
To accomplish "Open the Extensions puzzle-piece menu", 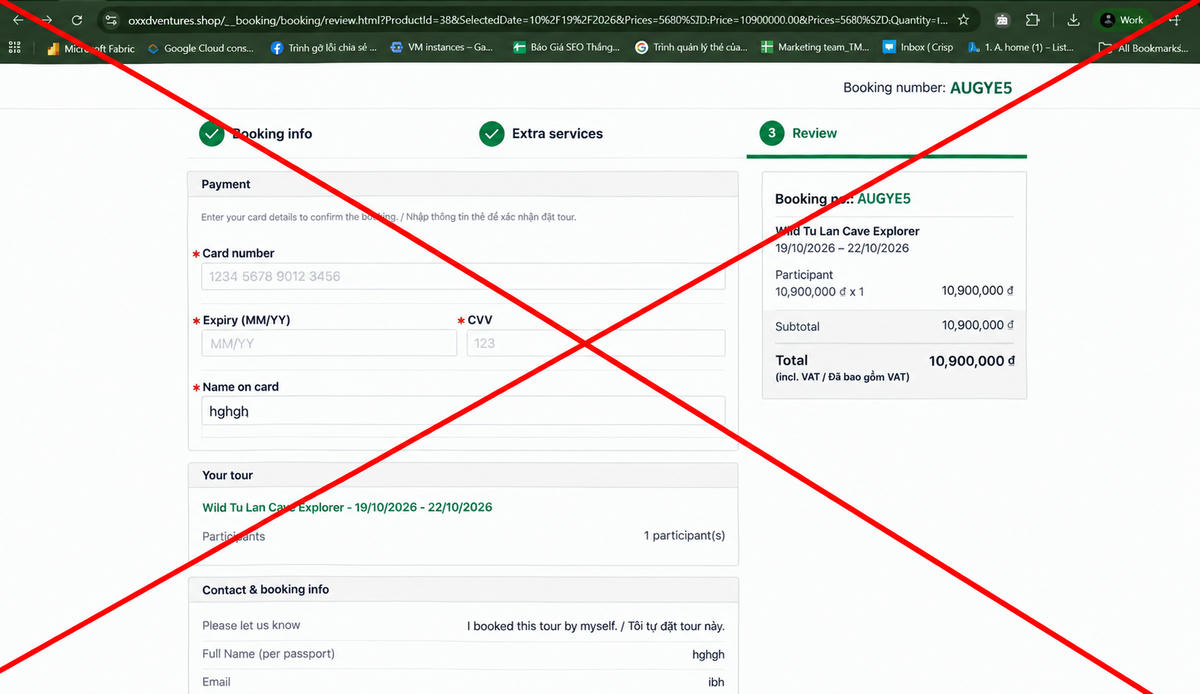I will point(1032,19).
